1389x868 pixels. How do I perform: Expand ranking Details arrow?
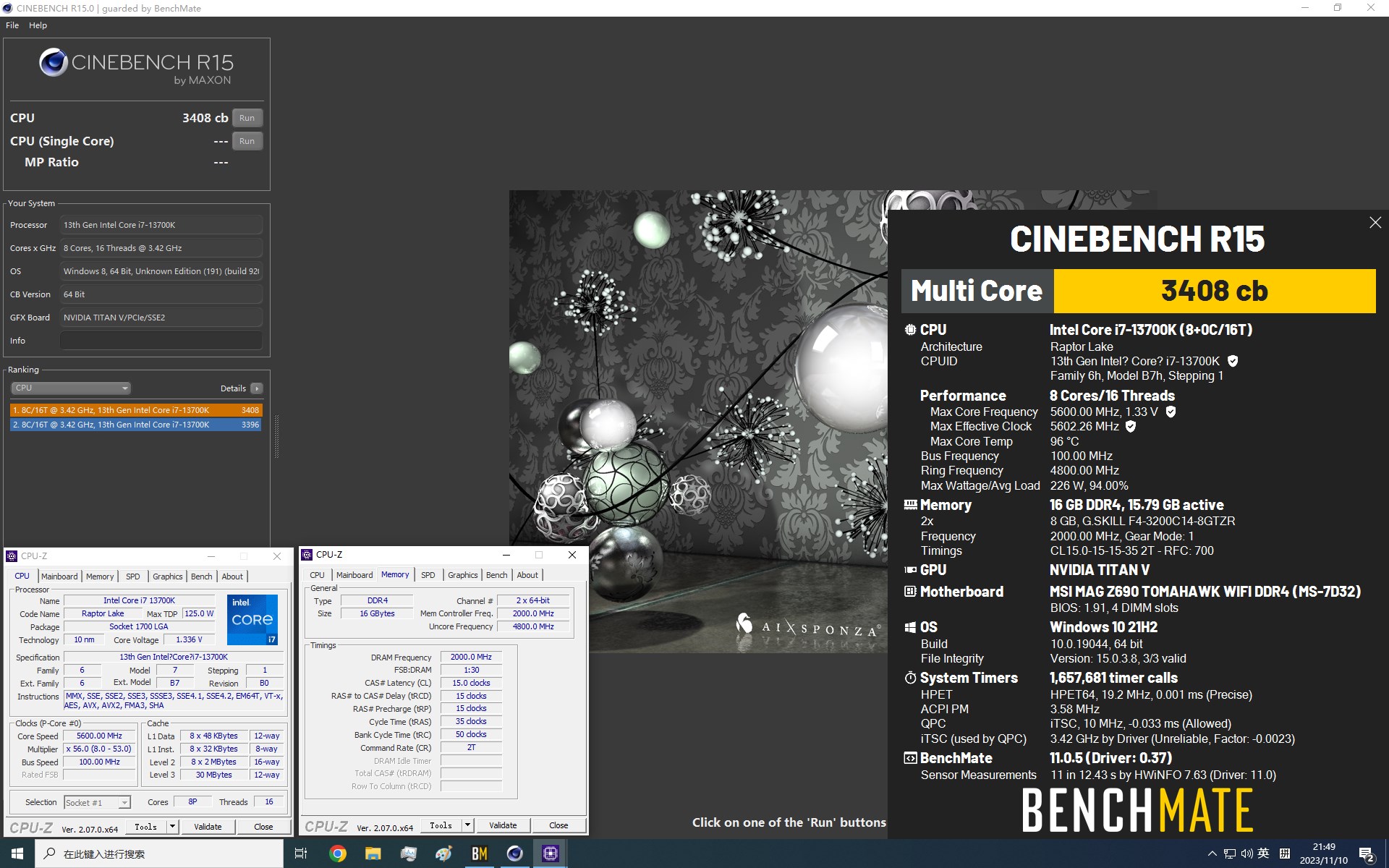pyautogui.click(x=257, y=388)
